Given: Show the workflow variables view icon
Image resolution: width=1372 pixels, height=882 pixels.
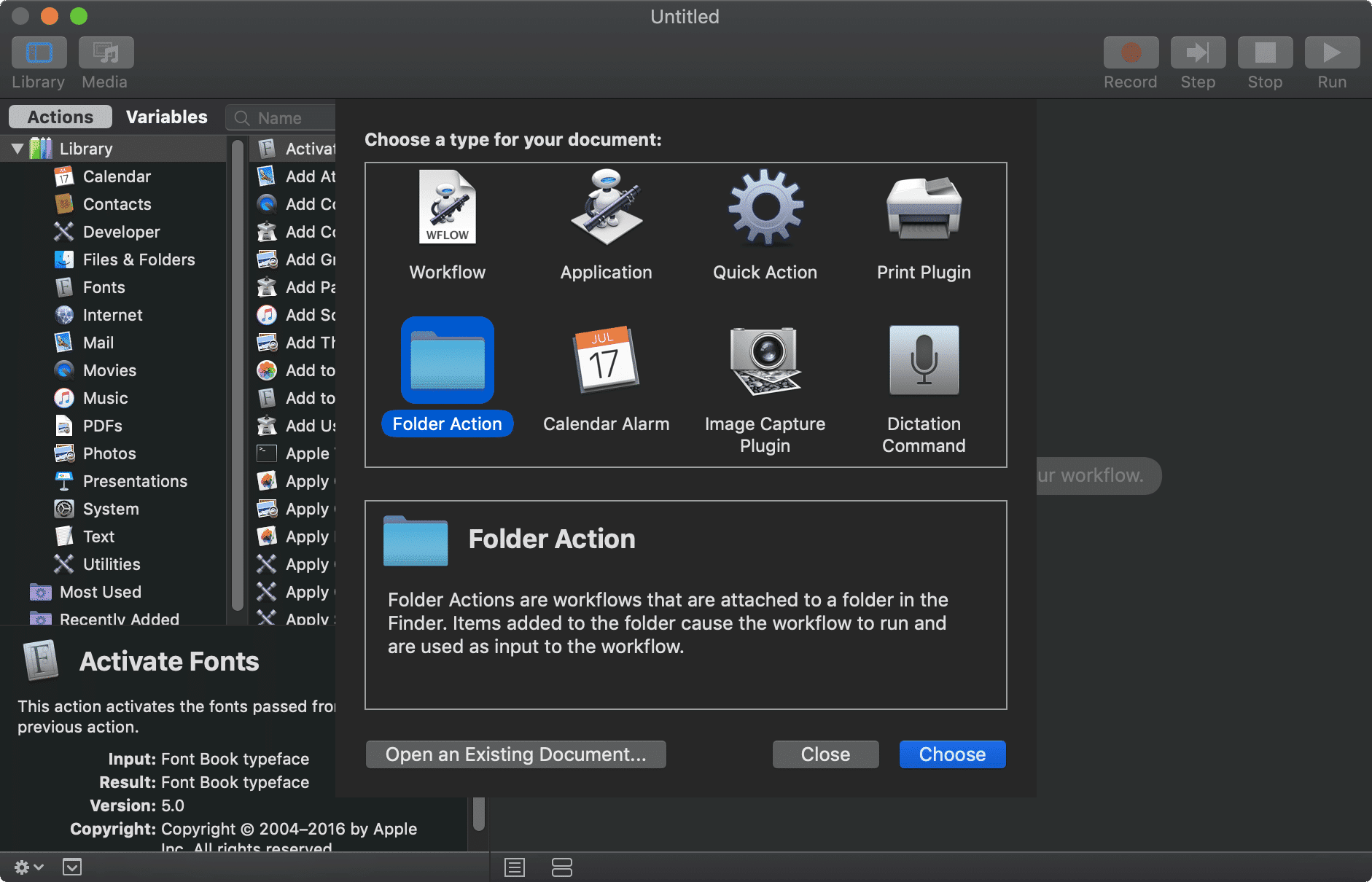Looking at the screenshot, I should pos(562,867).
